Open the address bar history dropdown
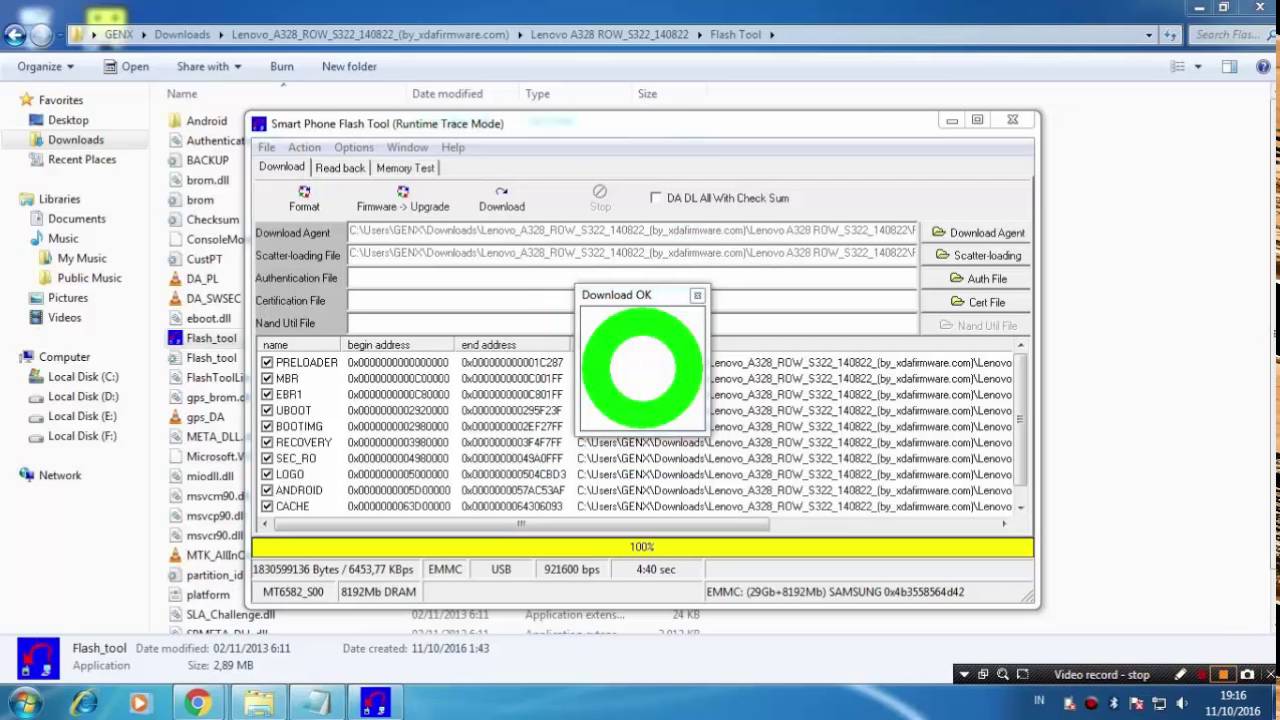Viewport: 1280px width, 720px height. tap(1150, 35)
